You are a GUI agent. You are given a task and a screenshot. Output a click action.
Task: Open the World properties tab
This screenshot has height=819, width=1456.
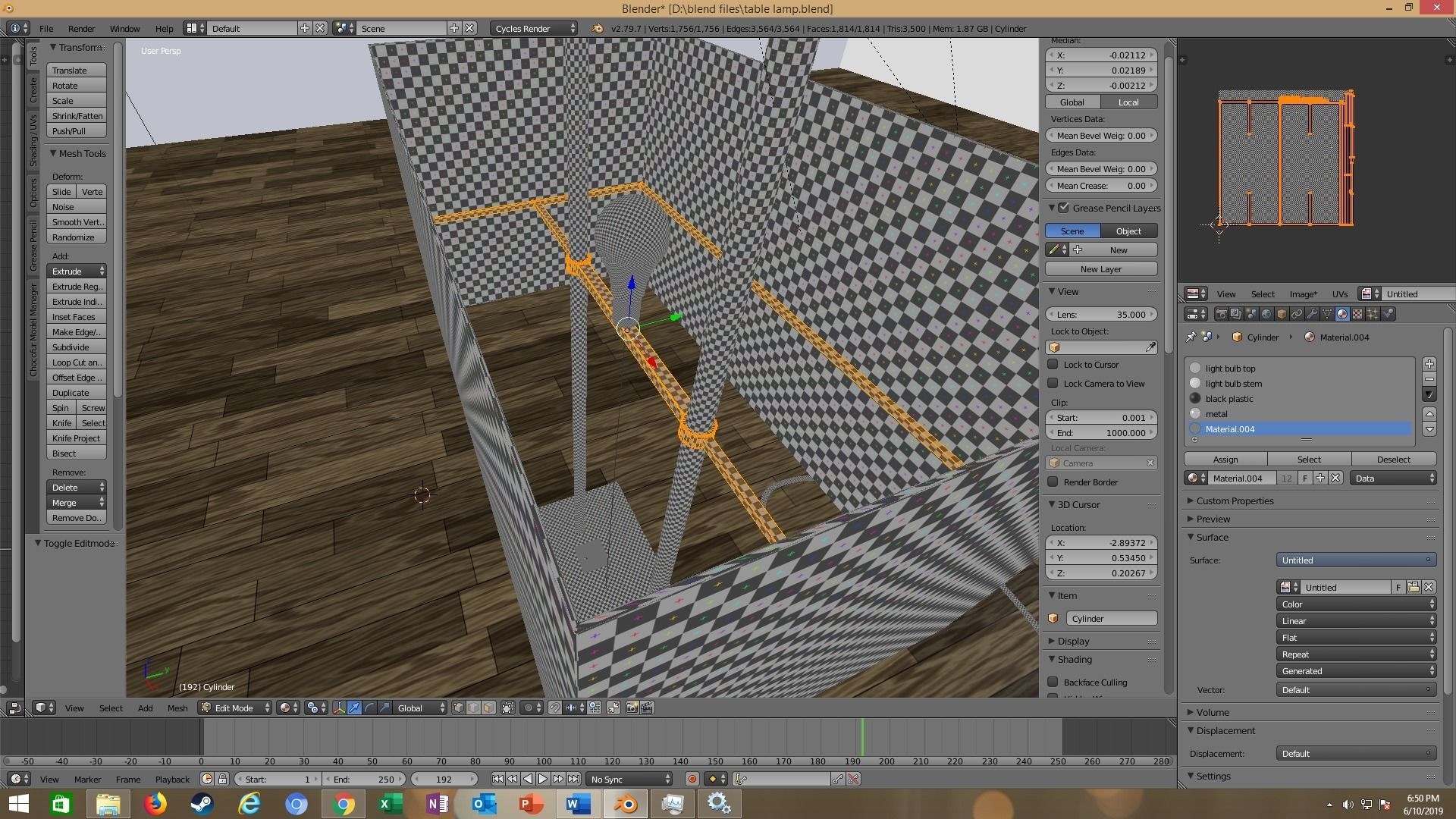coord(1266,314)
